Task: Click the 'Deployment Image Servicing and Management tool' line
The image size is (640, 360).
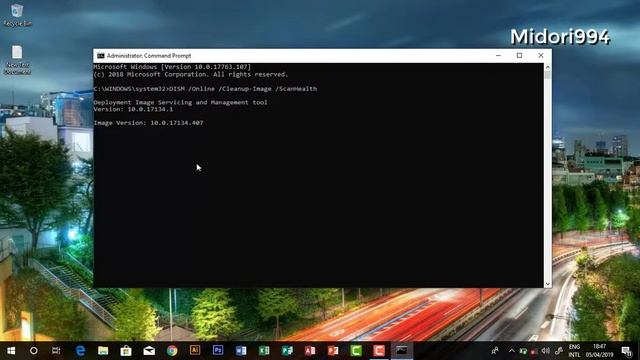Action: click(180, 102)
